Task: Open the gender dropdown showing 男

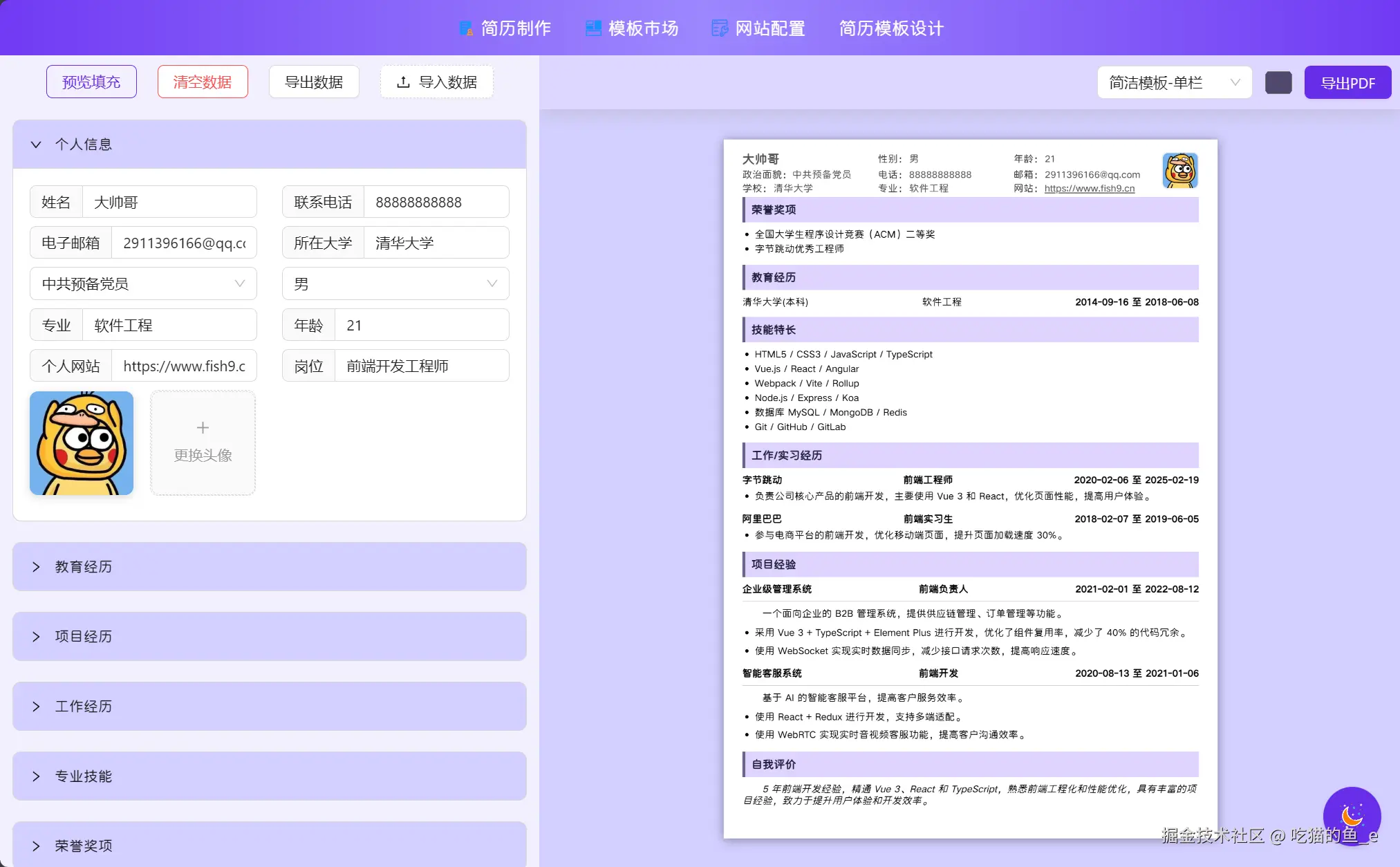Action: pos(395,284)
